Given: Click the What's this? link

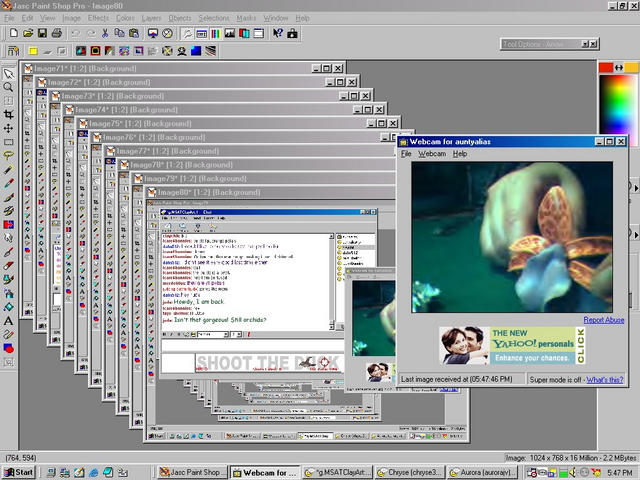Looking at the screenshot, I should [x=605, y=380].
